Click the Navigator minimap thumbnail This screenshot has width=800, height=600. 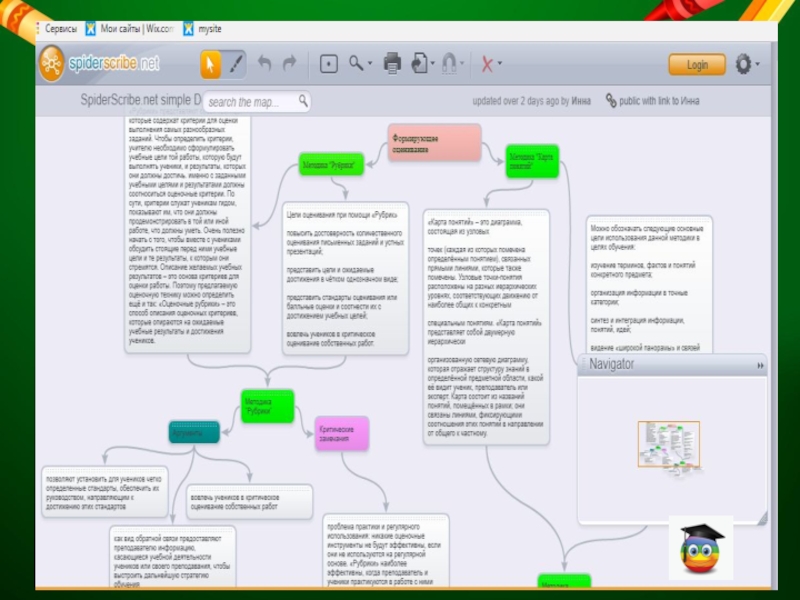pos(668,445)
